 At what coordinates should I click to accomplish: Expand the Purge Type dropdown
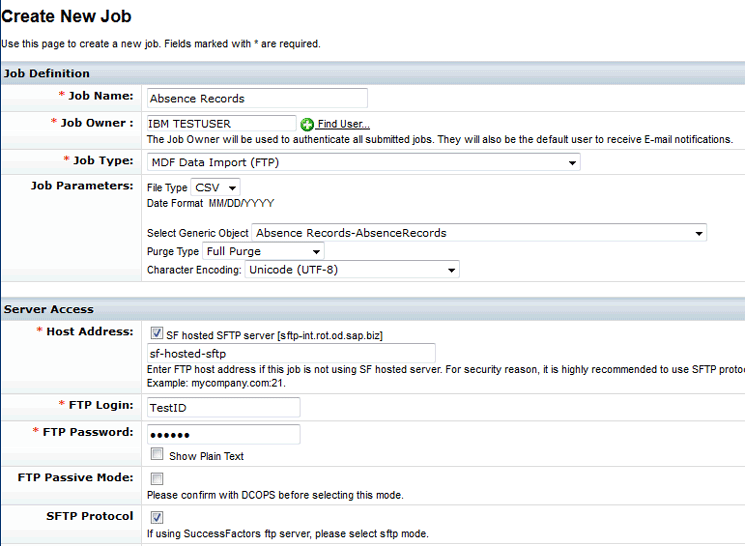coord(263,251)
